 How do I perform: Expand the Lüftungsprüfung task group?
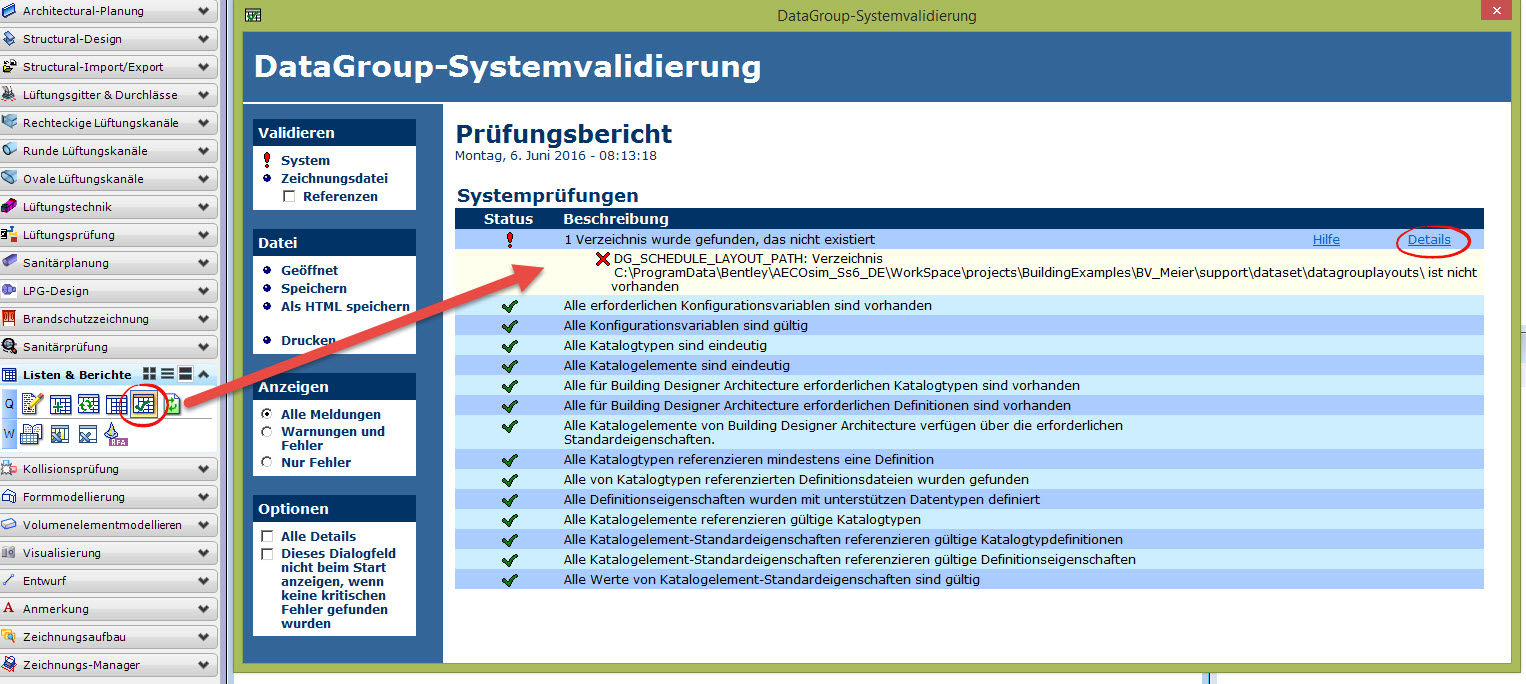coord(204,235)
